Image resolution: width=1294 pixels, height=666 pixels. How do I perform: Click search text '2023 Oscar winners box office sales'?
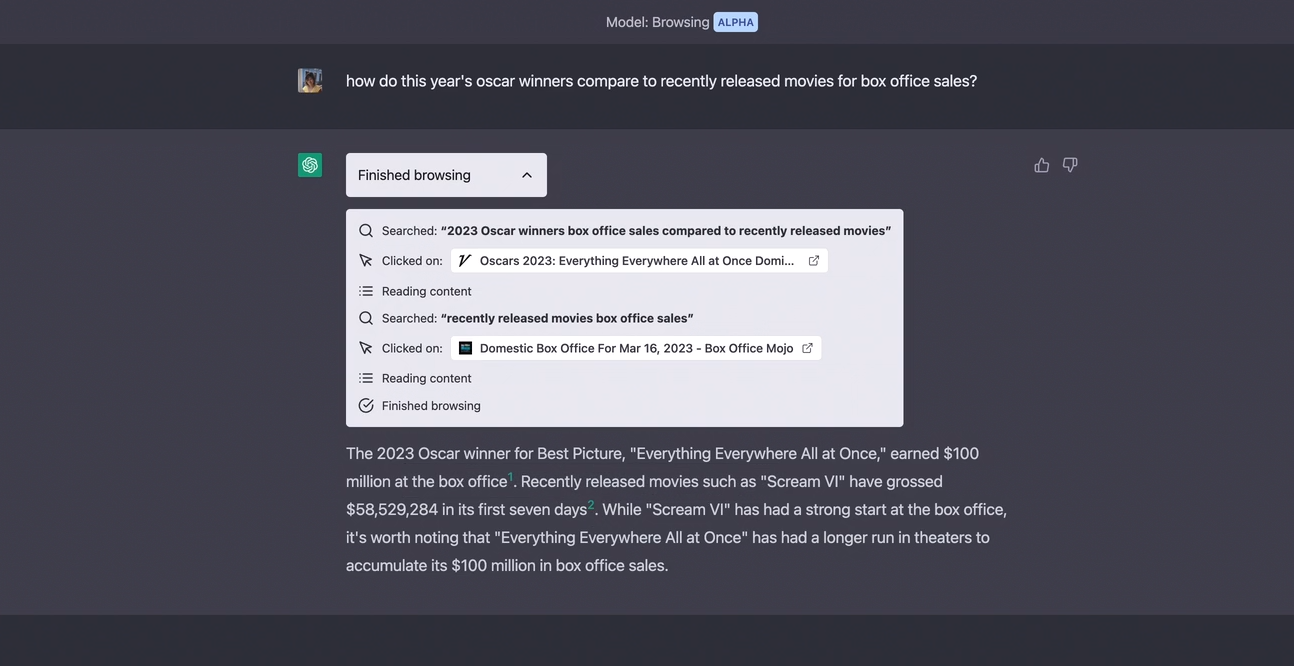coord(666,231)
